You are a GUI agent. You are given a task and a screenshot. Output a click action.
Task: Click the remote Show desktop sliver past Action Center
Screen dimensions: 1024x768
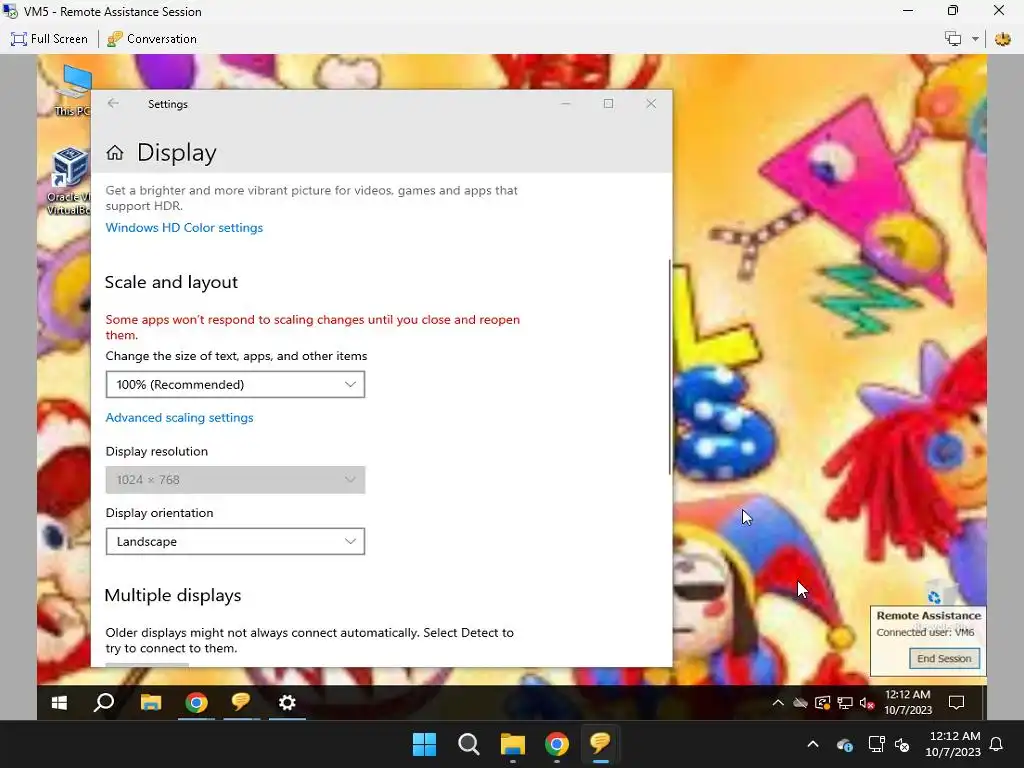pos(984,702)
